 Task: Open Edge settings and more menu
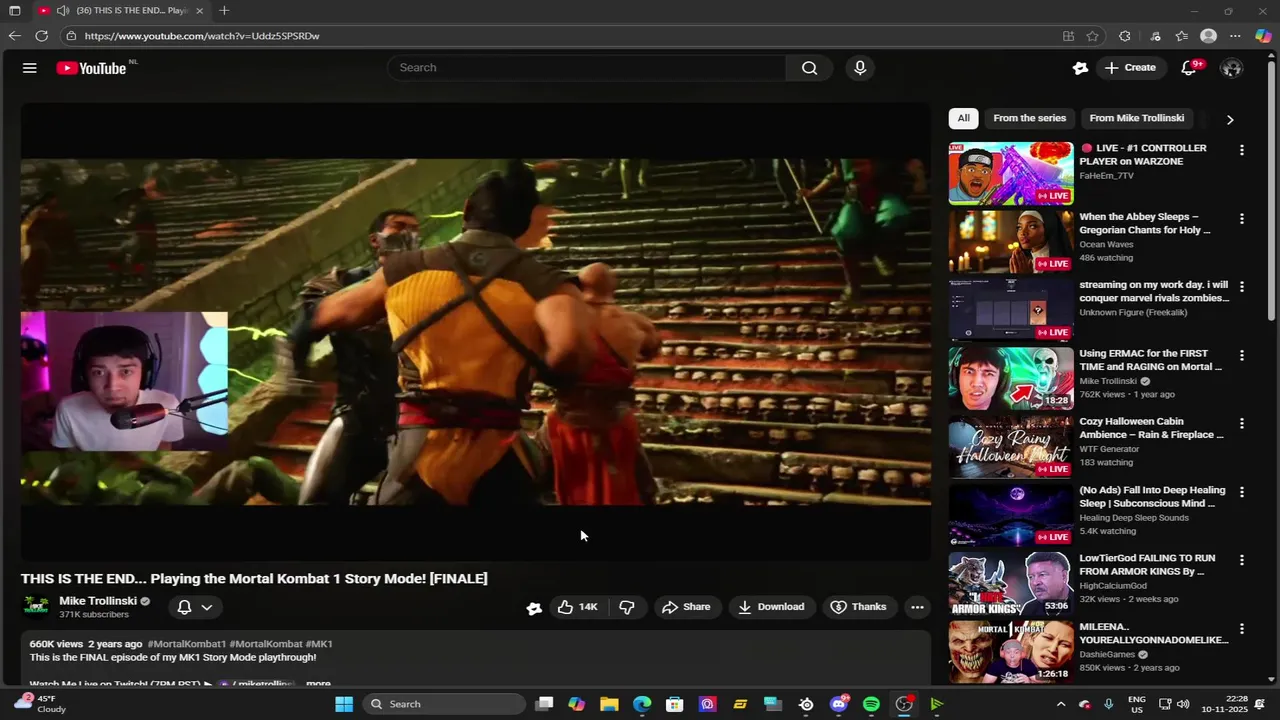[1235, 36]
